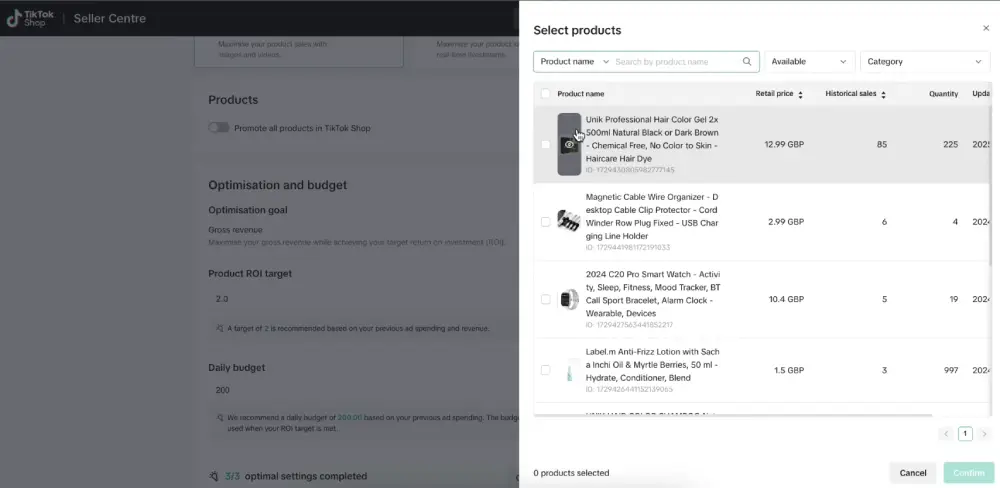This screenshot has width=1000, height=488.
Task: Check the Unik Hair Color Gel product
Action: (x=545, y=144)
